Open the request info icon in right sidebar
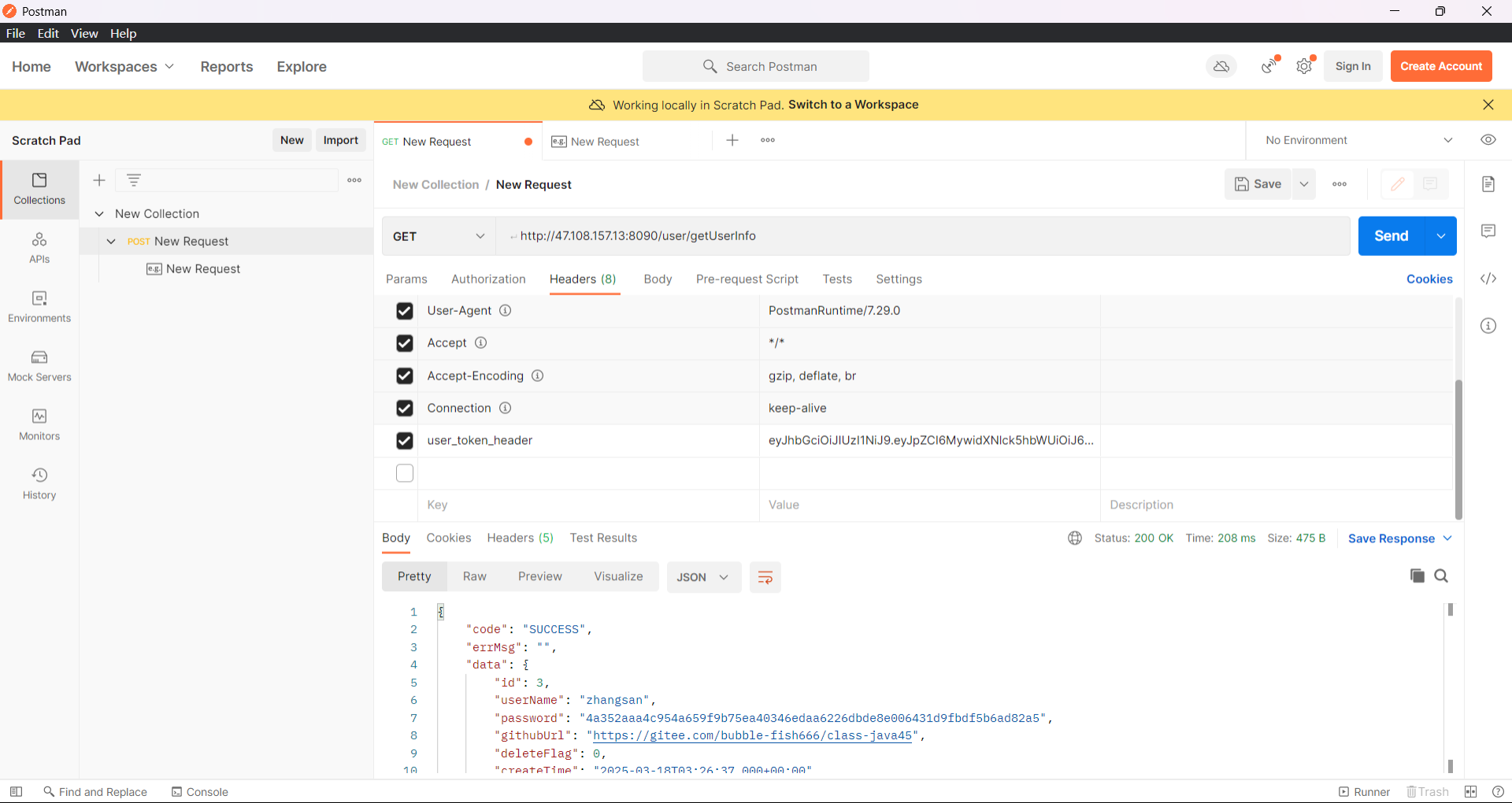Viewport: 1512px width, 803px height. pos(1488,326)
